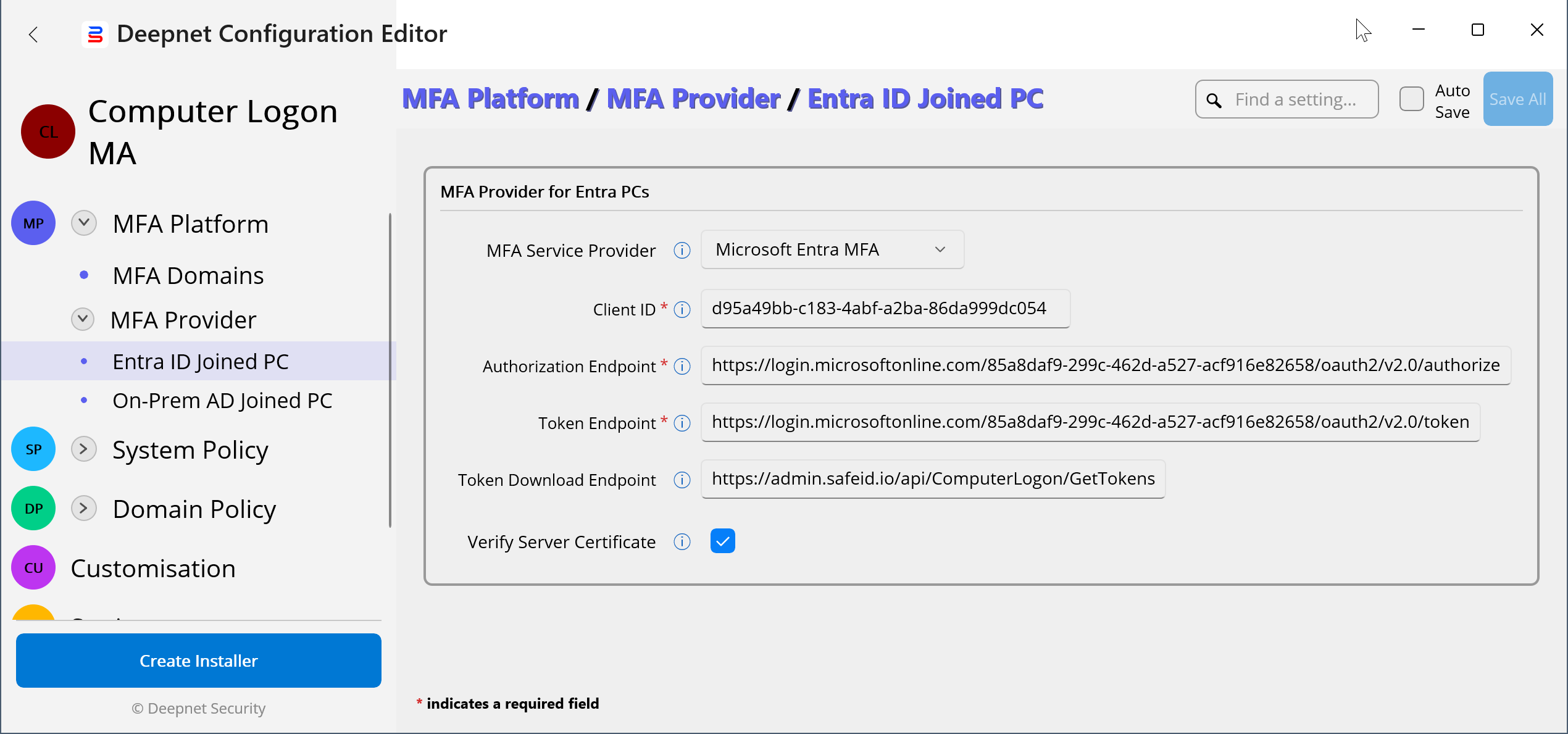Enable the Auto Save checkbox
Image resolution: width=1568 pixels, height=734 pixels.
coord(1411,99)
